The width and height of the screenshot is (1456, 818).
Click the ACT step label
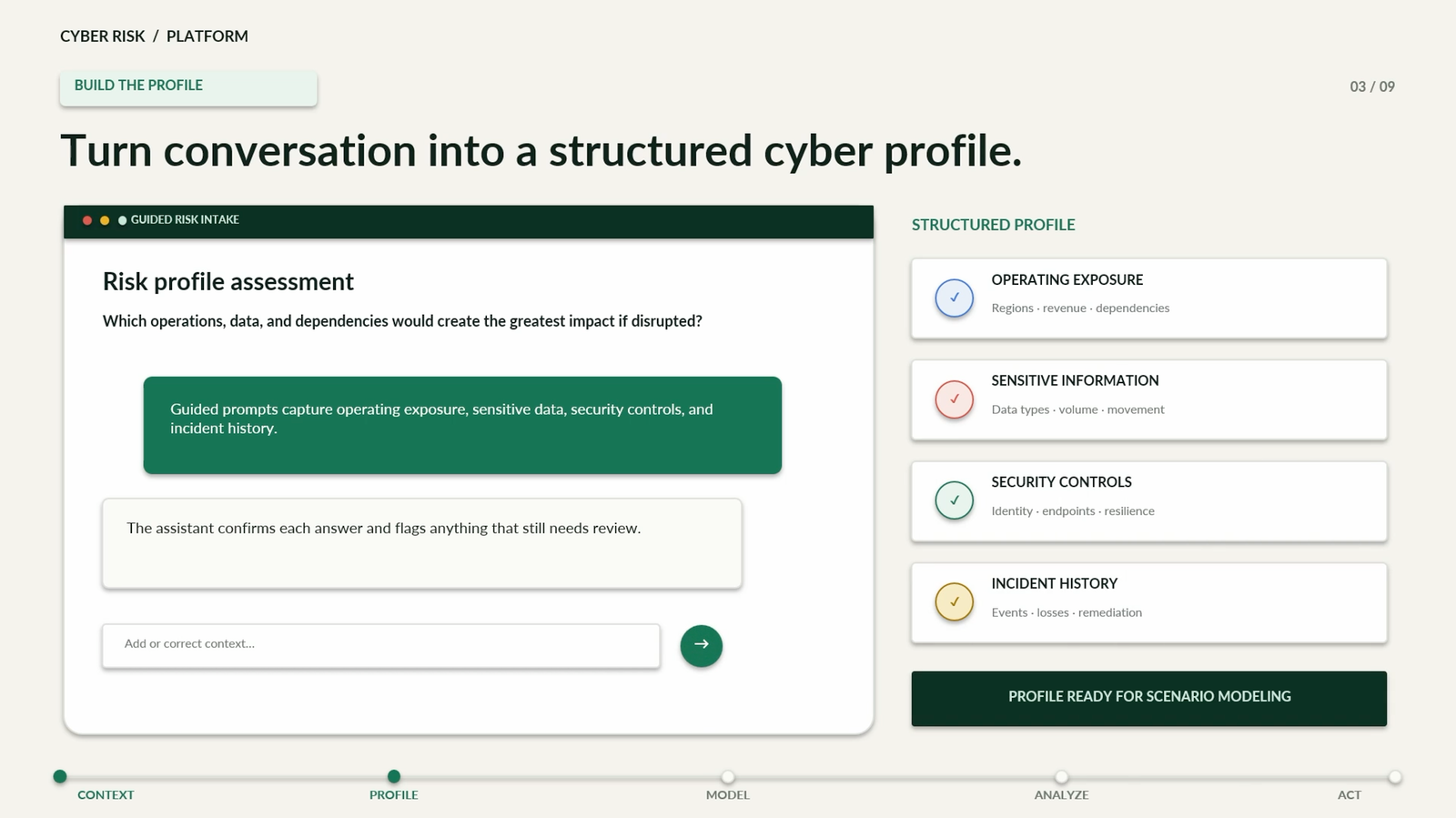pos(1350,795)
